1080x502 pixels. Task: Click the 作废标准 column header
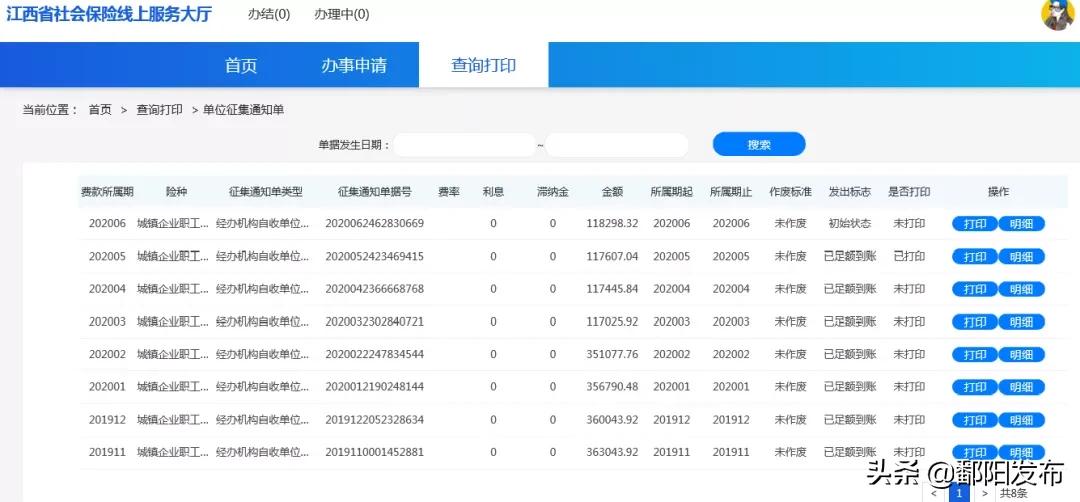coord(790,192)
